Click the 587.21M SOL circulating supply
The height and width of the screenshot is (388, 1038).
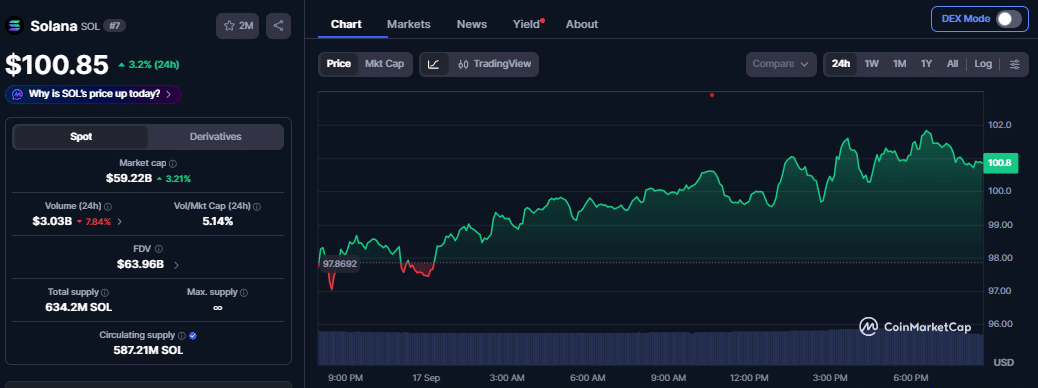[x=148, y=350]
